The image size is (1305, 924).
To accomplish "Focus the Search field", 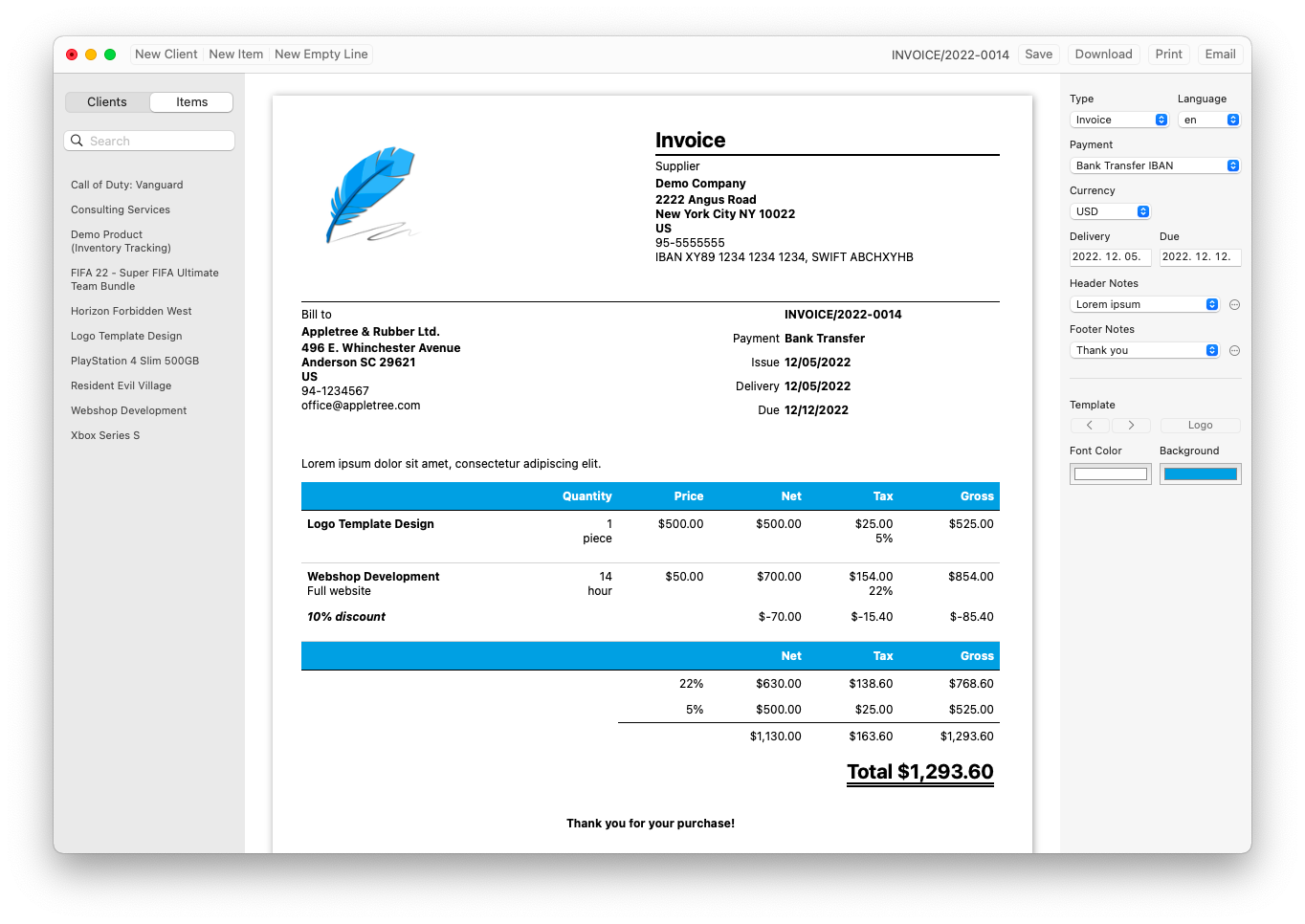I will (x=149, y=141).
